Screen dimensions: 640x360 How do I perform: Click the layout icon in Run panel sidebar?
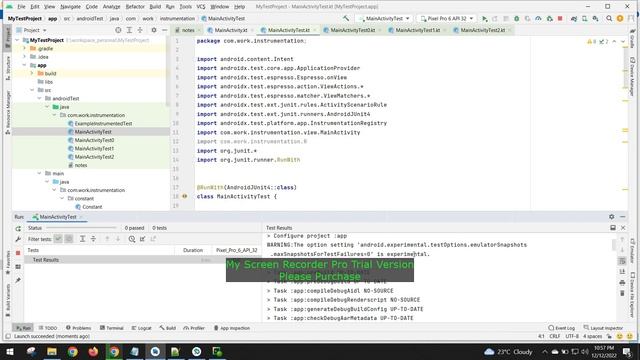coord(18,267)
